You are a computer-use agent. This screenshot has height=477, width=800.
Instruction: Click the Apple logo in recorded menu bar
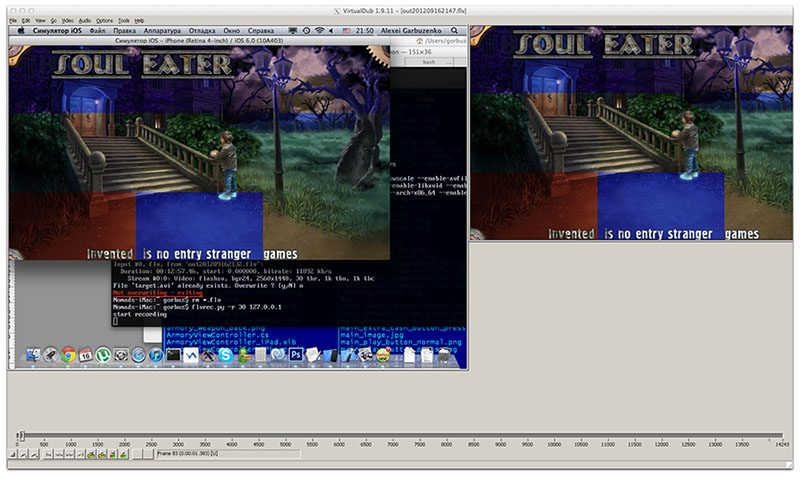point(21,31)
